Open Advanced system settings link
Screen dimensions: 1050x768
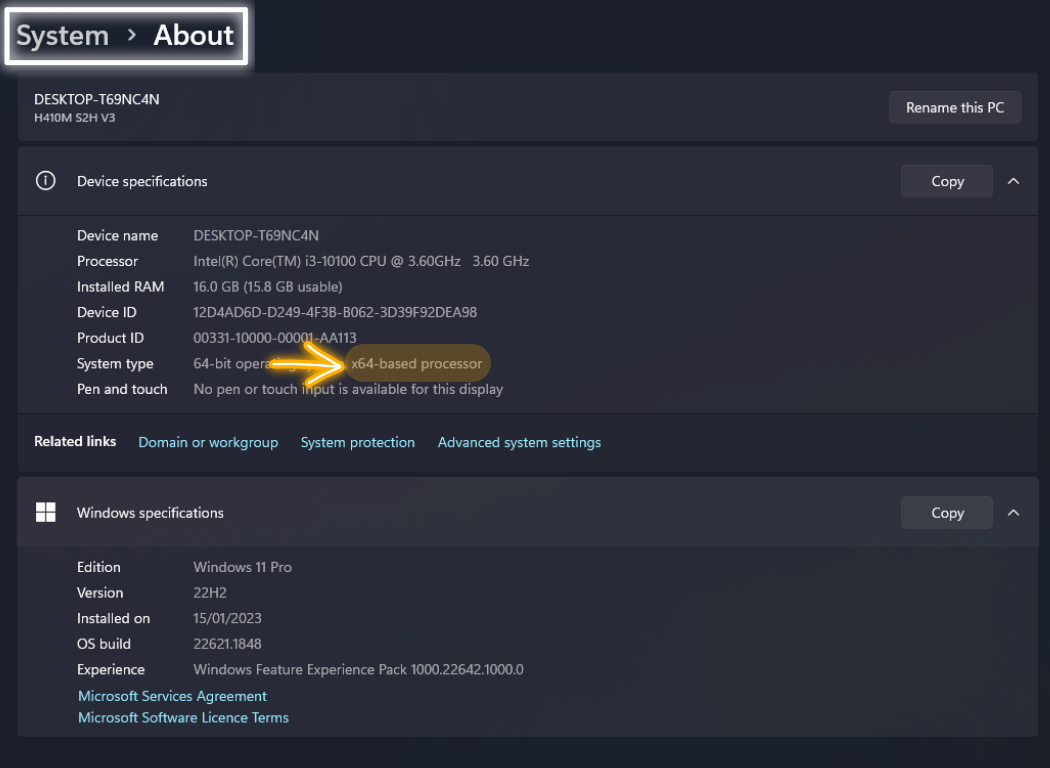pyautogui.click(x=519, y=442)
